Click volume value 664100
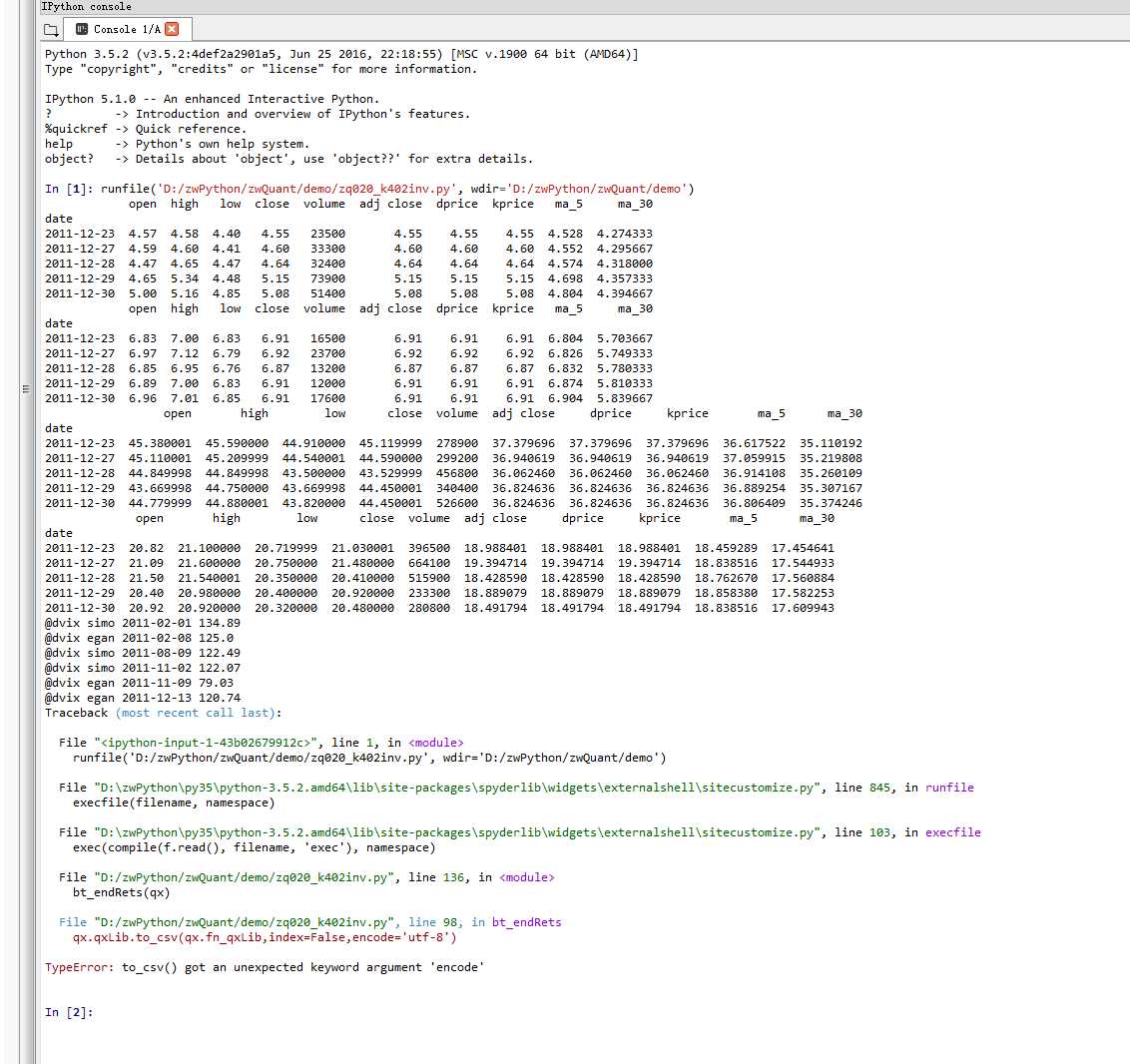 coord(429,563)
